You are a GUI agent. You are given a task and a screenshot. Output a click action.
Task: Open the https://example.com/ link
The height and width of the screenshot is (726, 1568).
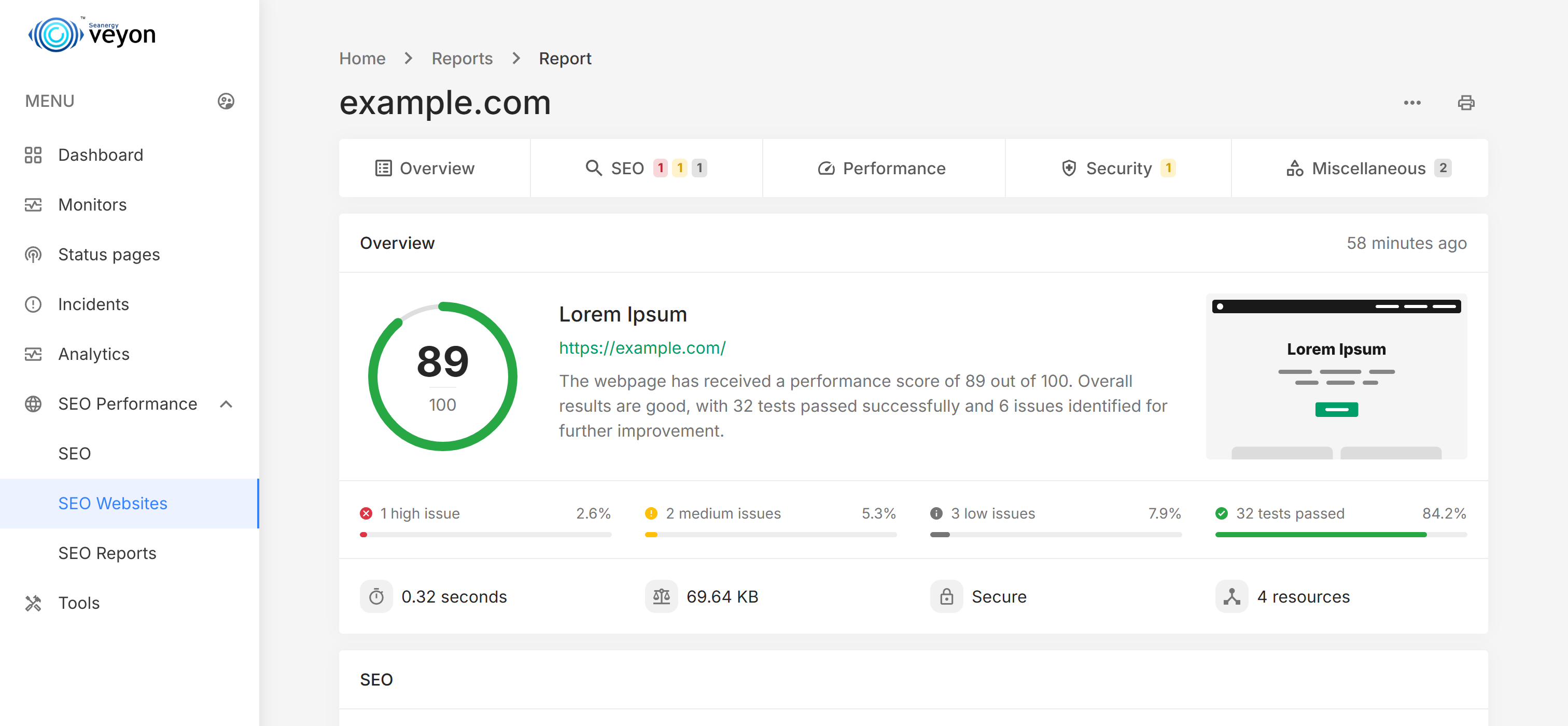click(x=642, y=348)
